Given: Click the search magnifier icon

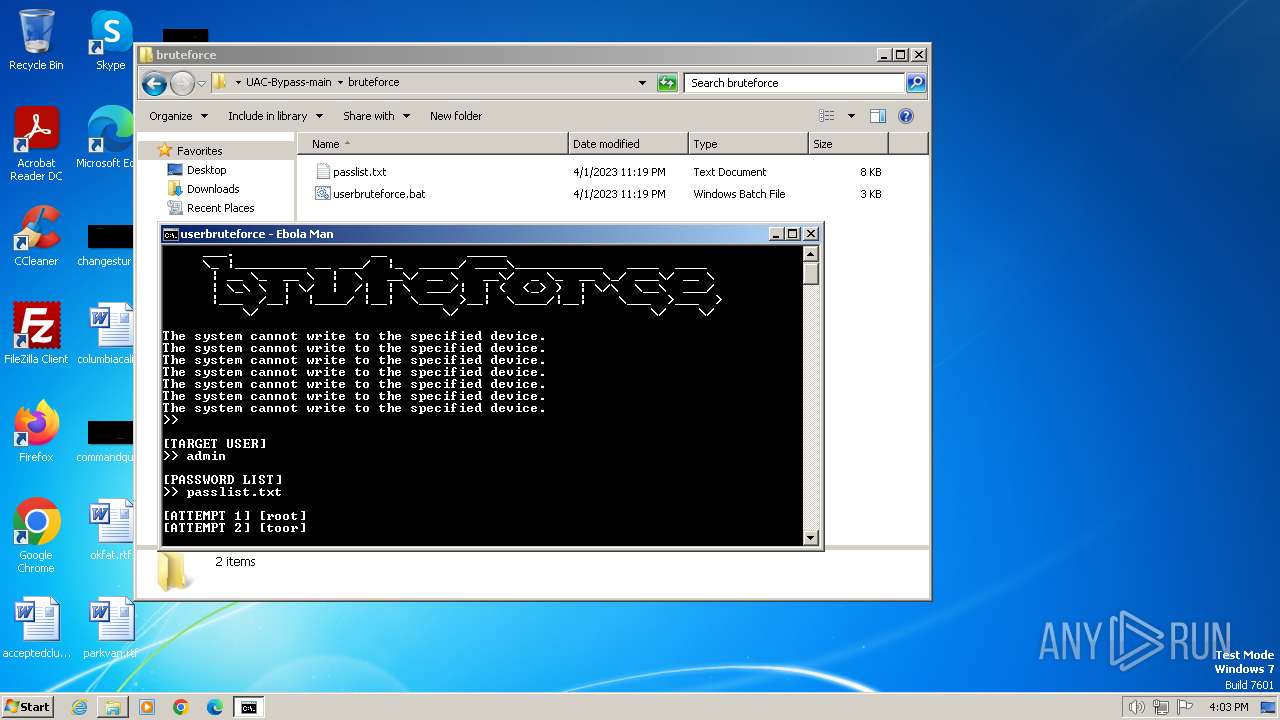Looking at the screenshot, I should 915,83.
